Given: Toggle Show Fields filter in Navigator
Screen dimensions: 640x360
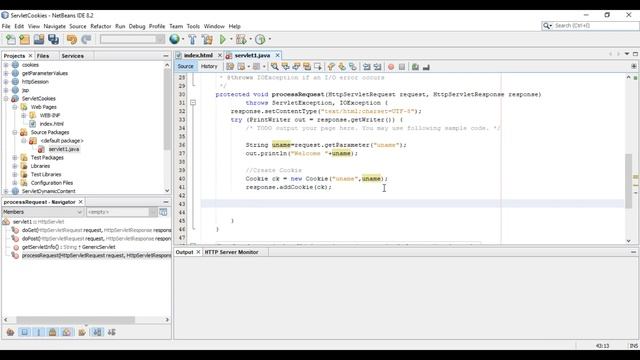Looking at the screenshot, I should [24, 332].
